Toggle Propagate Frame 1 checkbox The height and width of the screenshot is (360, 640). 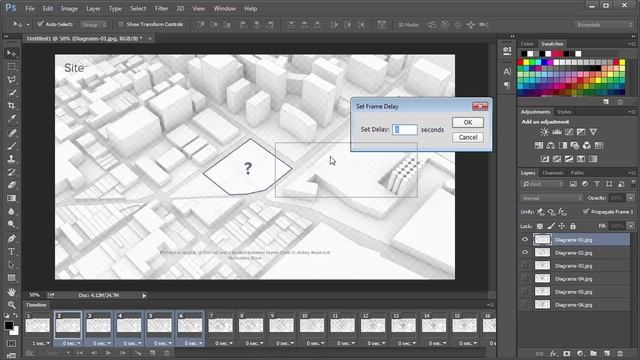pyautogui.click(x=586, y=211)
